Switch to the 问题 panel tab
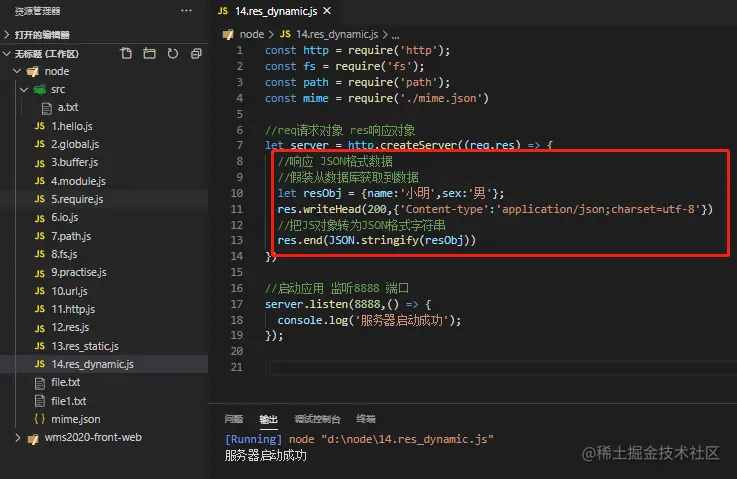Viewport: 737px width, 479px height. pos(234,418)
